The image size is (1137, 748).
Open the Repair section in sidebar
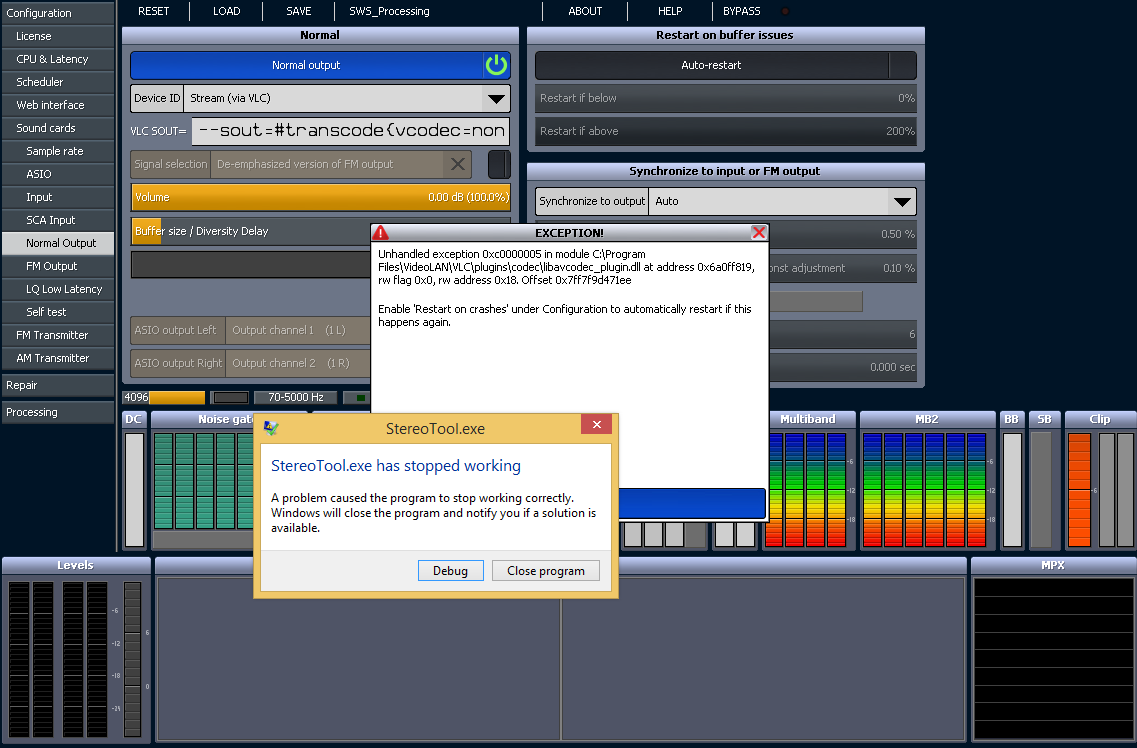click(x=57, y=385)
